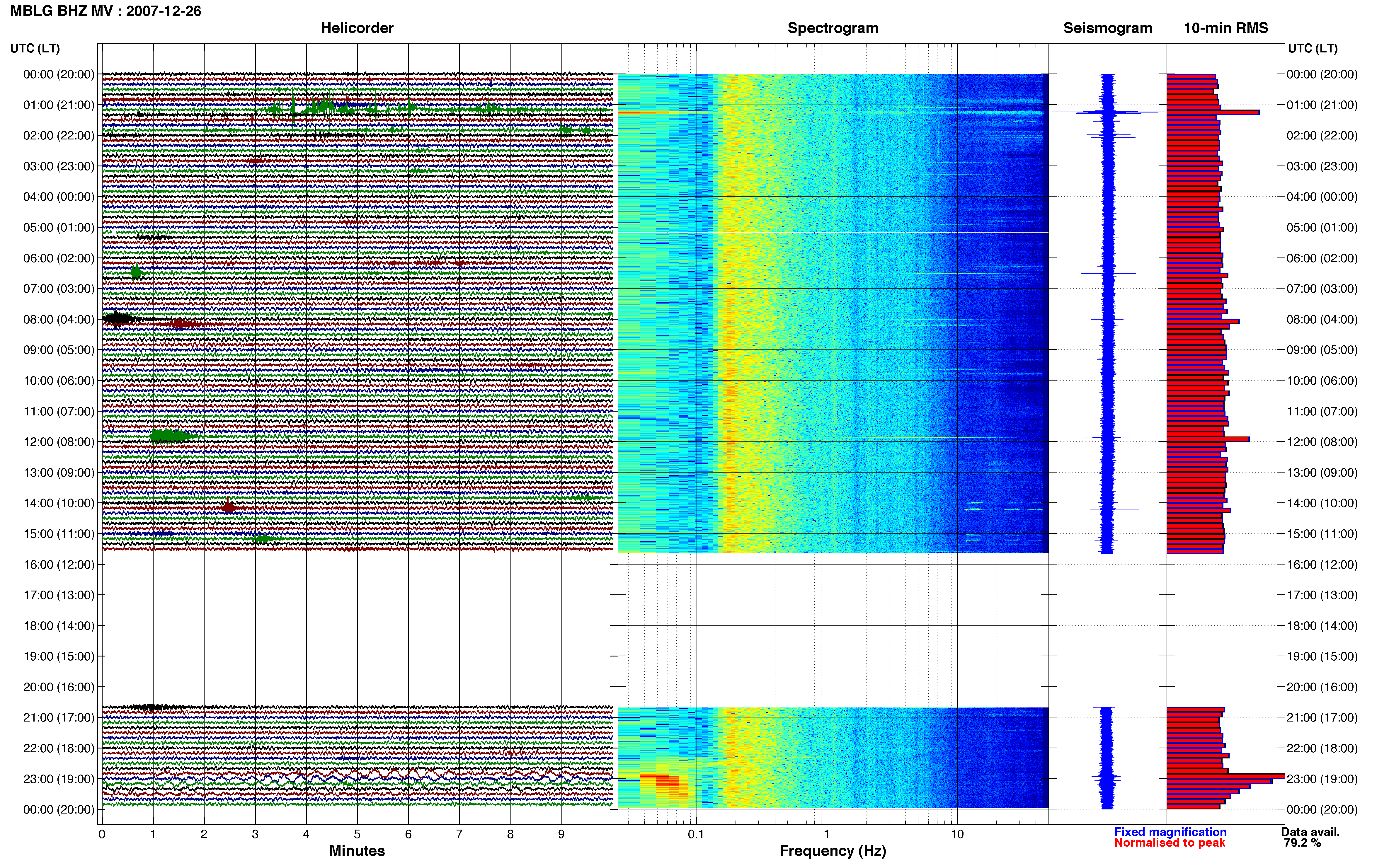Click the right 'UTC (LT)' axis label
The height and width of the screenshot is (868, 1389).
[x=1313, y=48]
